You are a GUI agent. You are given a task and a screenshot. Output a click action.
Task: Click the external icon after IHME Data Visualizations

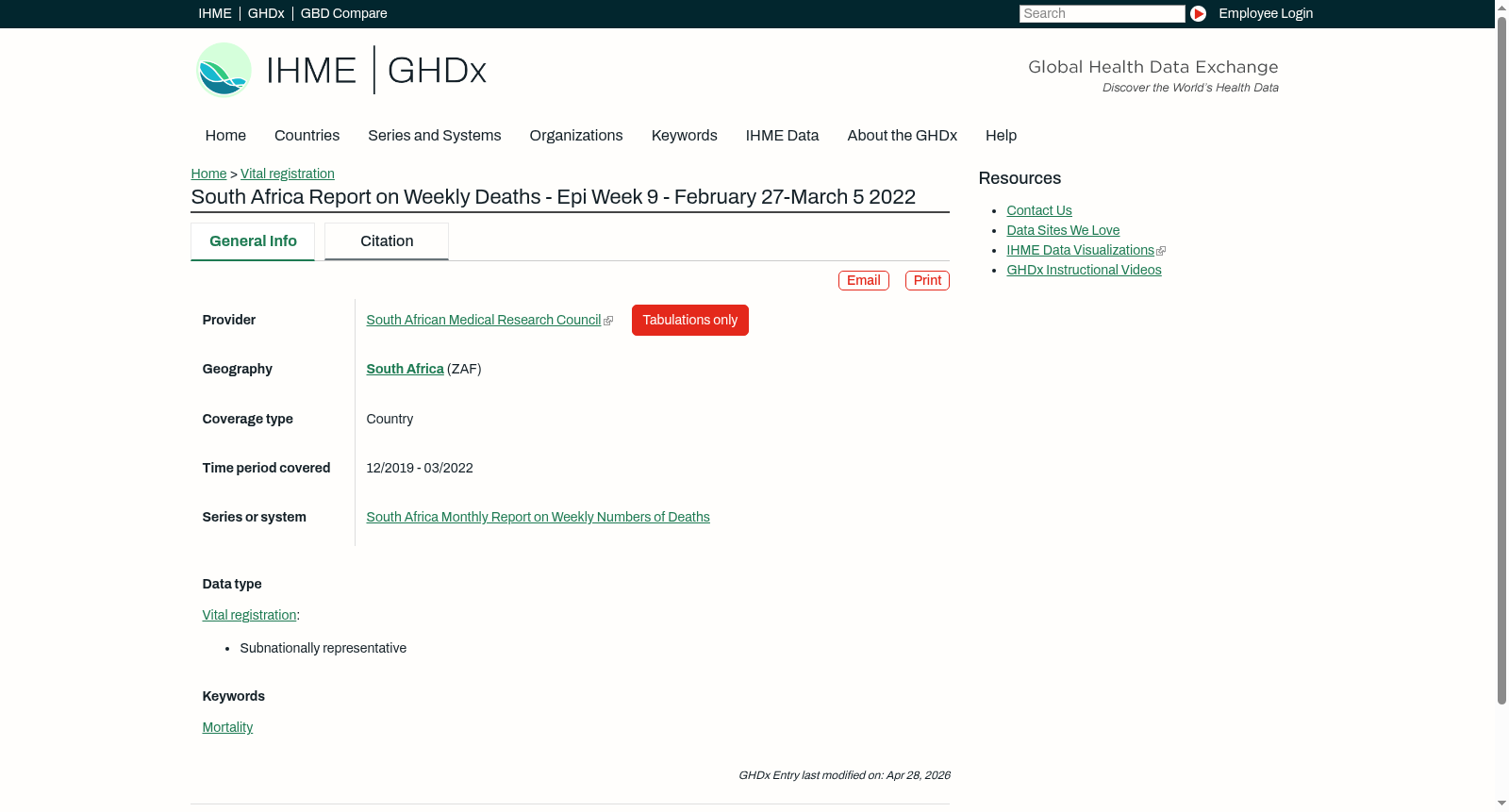point(1161,251)
